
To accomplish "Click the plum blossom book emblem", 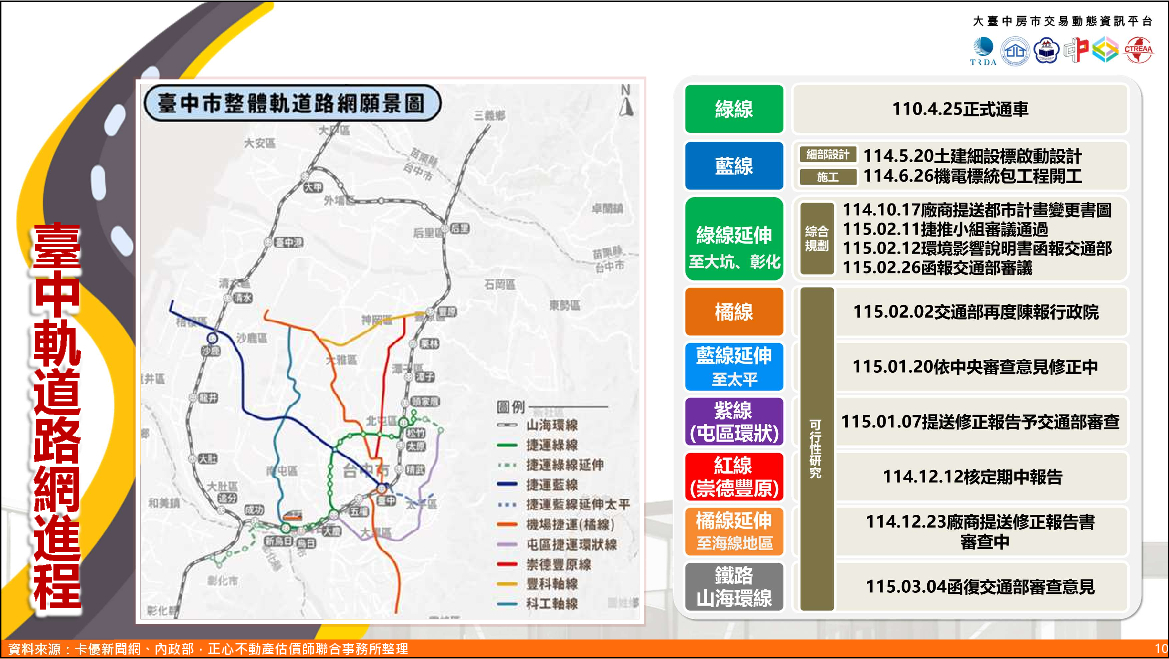I will 1045,50.
